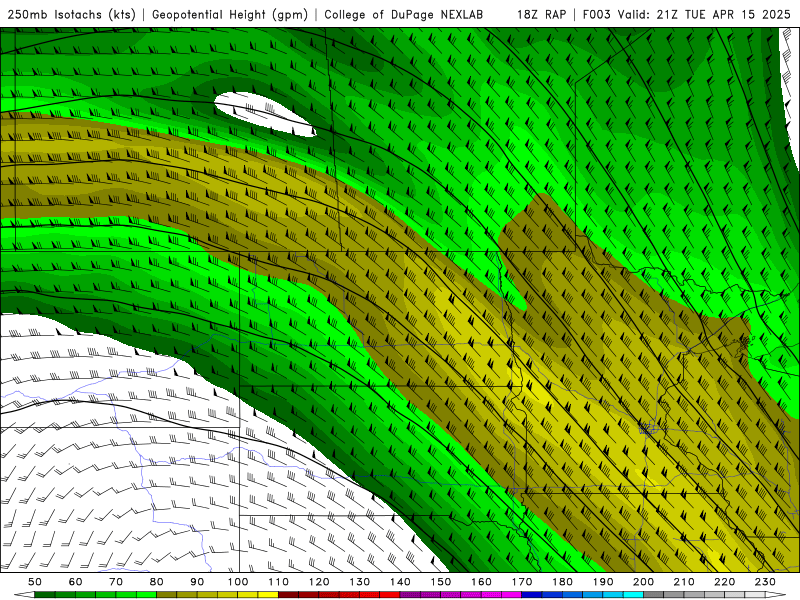Click the "250mb Isotachs (kts)" title text
The height and width of the screenshot is (600, 800).
pos(71,14)
